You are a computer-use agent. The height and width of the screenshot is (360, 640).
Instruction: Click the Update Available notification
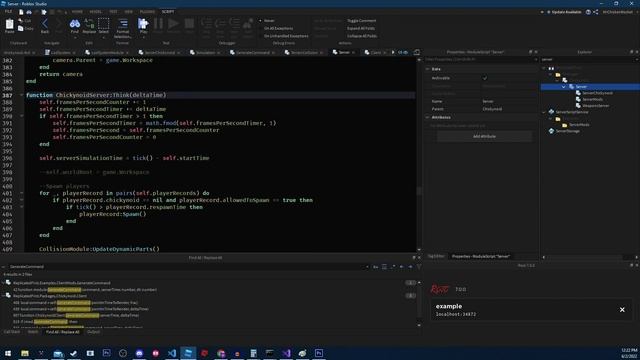coord(564,12)
